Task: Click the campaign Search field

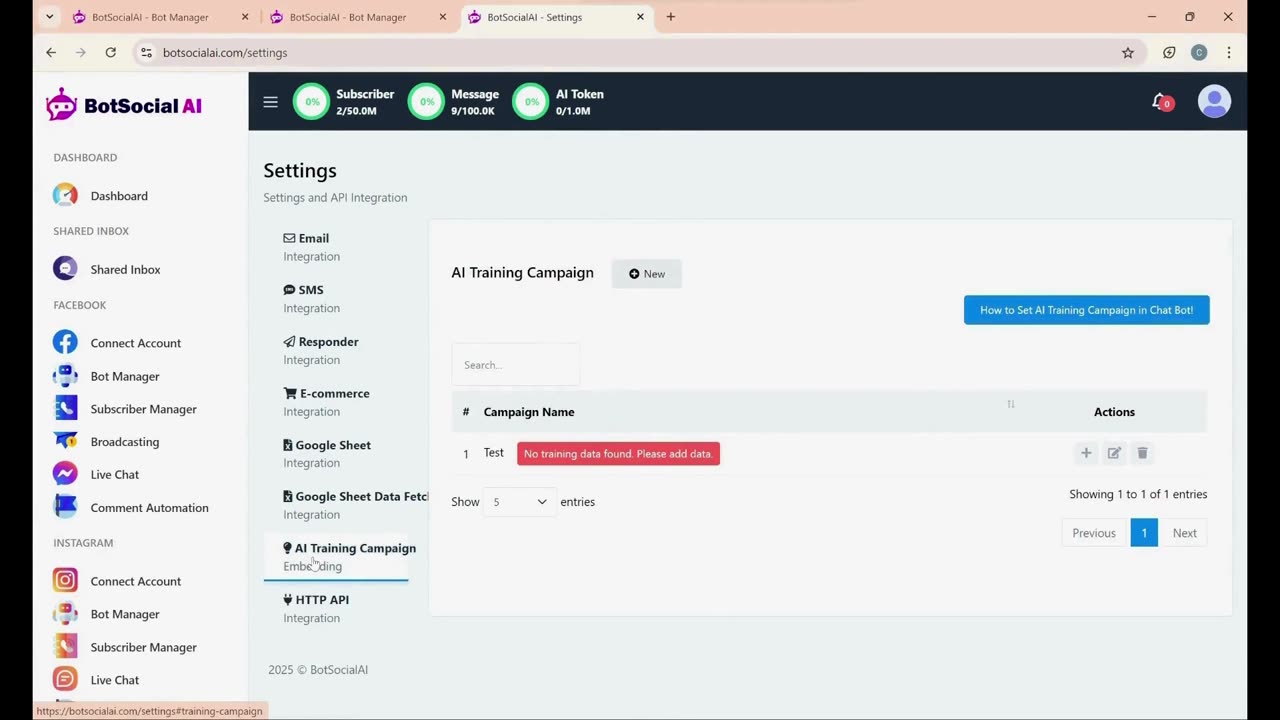Action: tap(515, 365)
